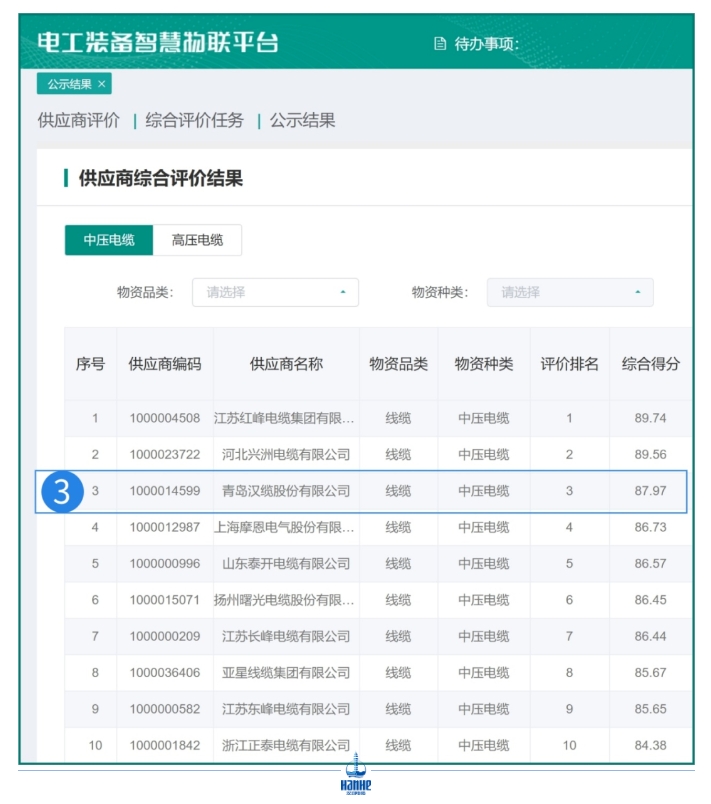Click the 评价排名 column header
Screen dimensions: 711x804
(569, 364)
